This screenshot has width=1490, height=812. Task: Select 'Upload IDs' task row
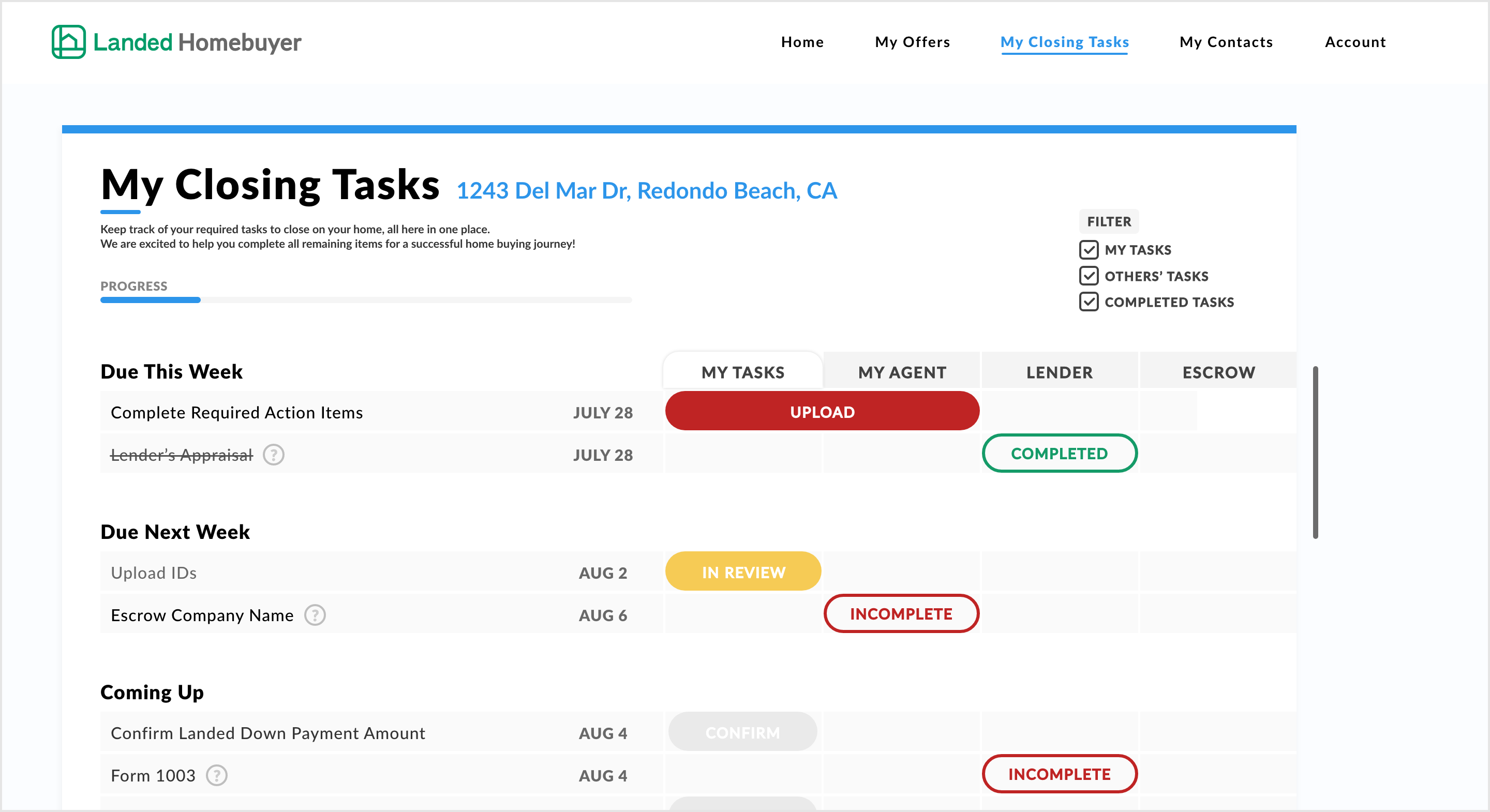[382, 572]
